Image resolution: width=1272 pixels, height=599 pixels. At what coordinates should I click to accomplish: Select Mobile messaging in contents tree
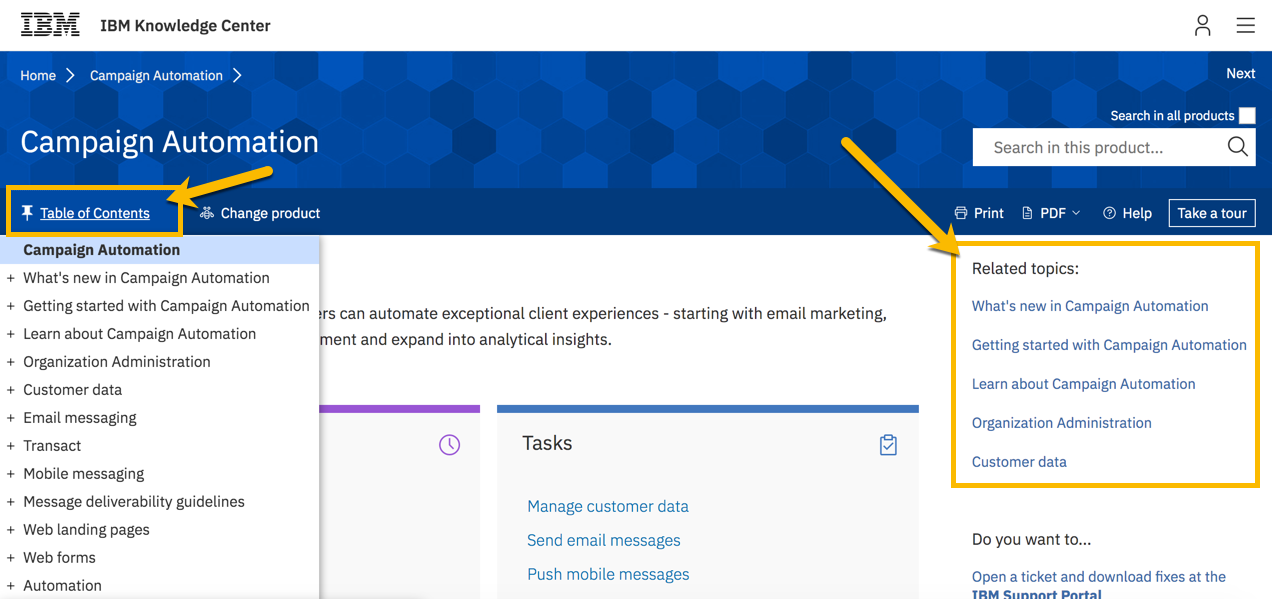84,474
